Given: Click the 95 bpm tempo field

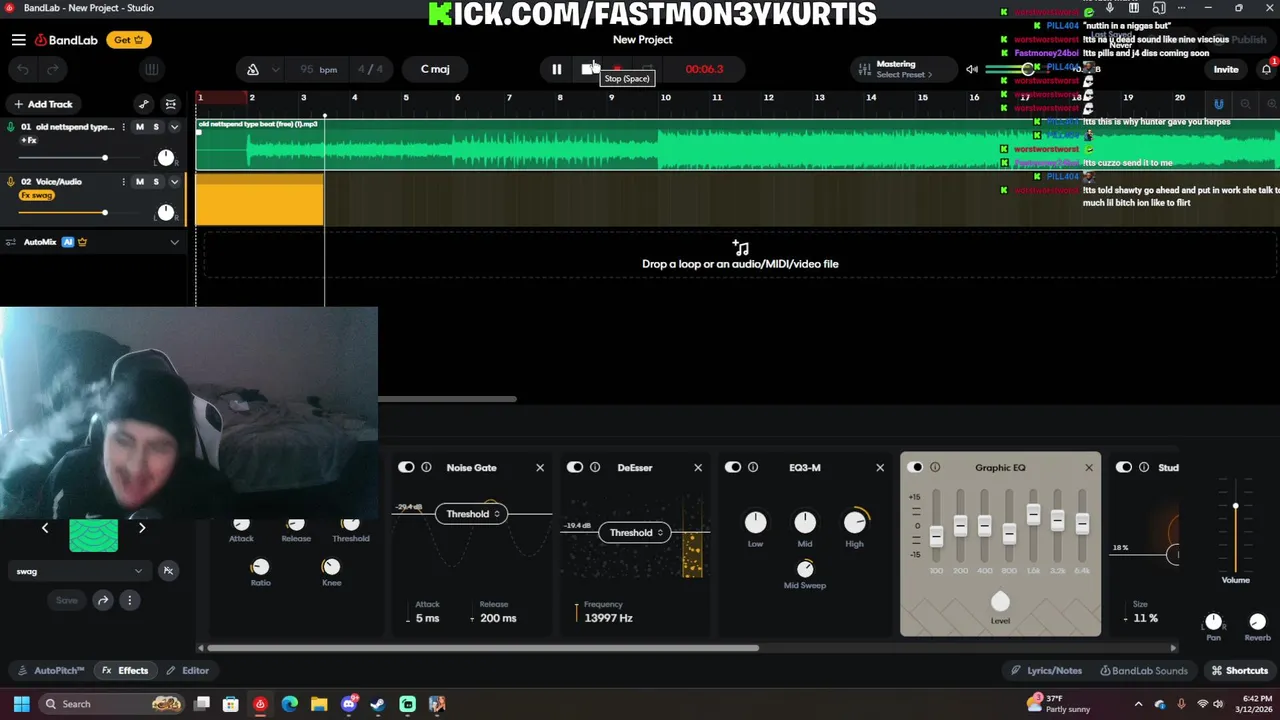Looking at the screenshot, I should 318,69.
